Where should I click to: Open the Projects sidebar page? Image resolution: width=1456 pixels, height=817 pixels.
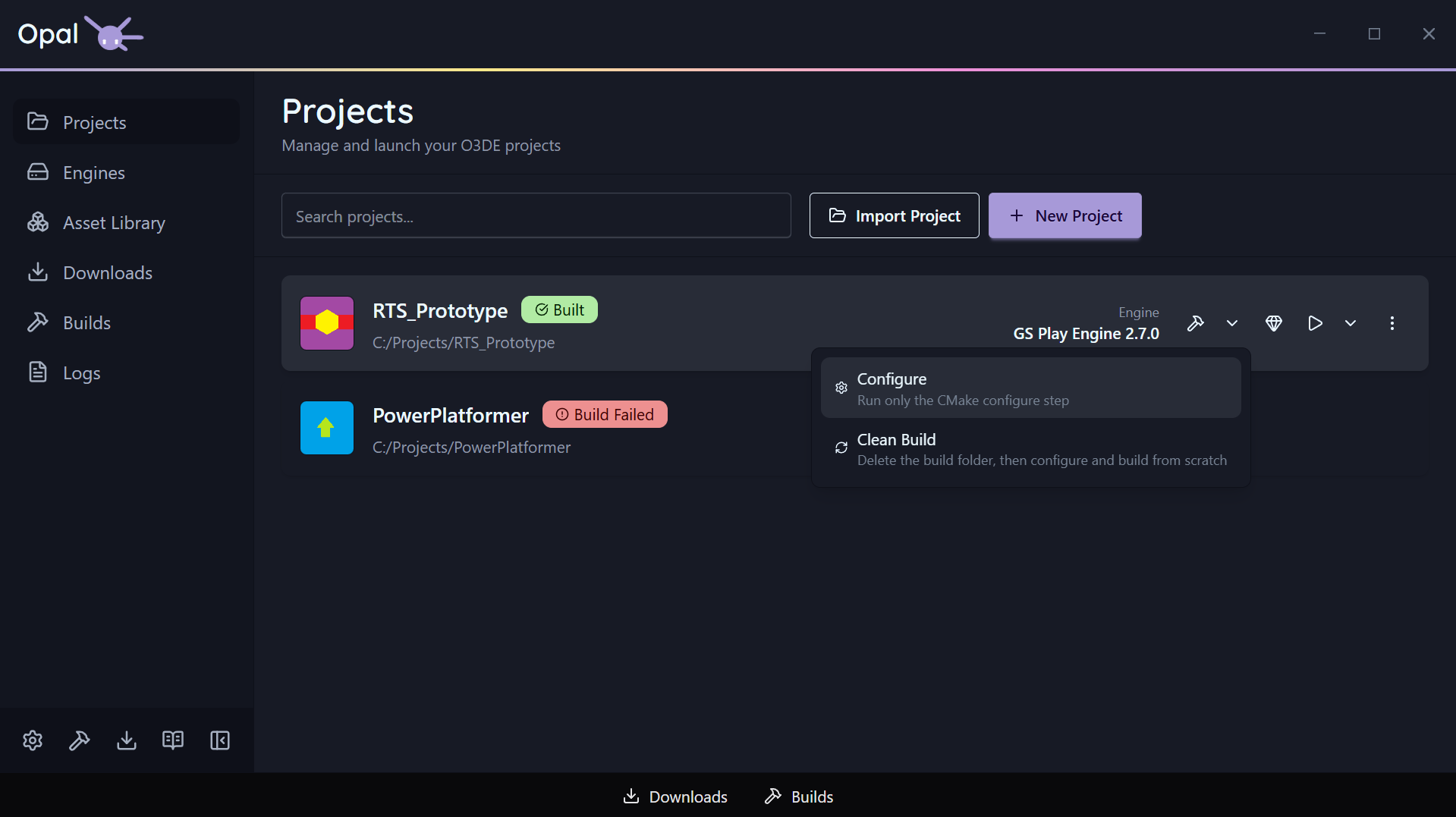(x=126, y=122)
